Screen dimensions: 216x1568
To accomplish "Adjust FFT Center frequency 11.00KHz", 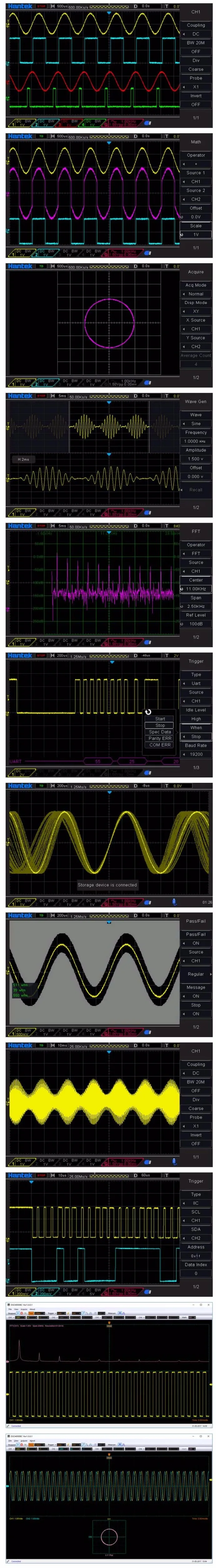I will click(196, 589).
